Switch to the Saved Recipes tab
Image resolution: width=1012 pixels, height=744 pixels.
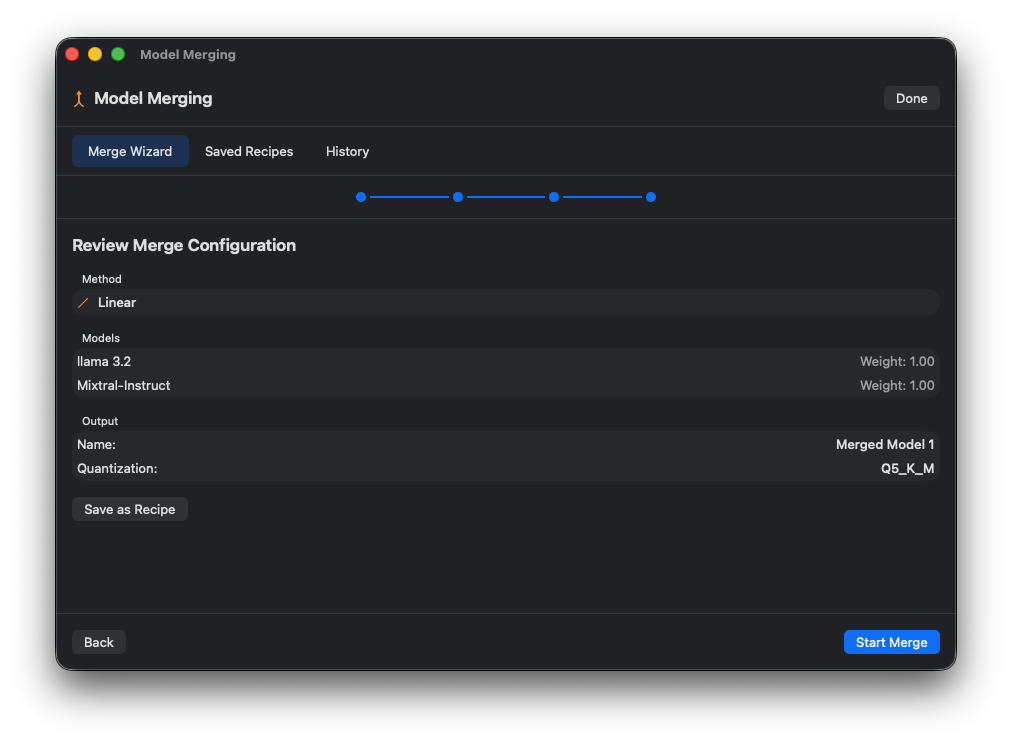point(249,152)
